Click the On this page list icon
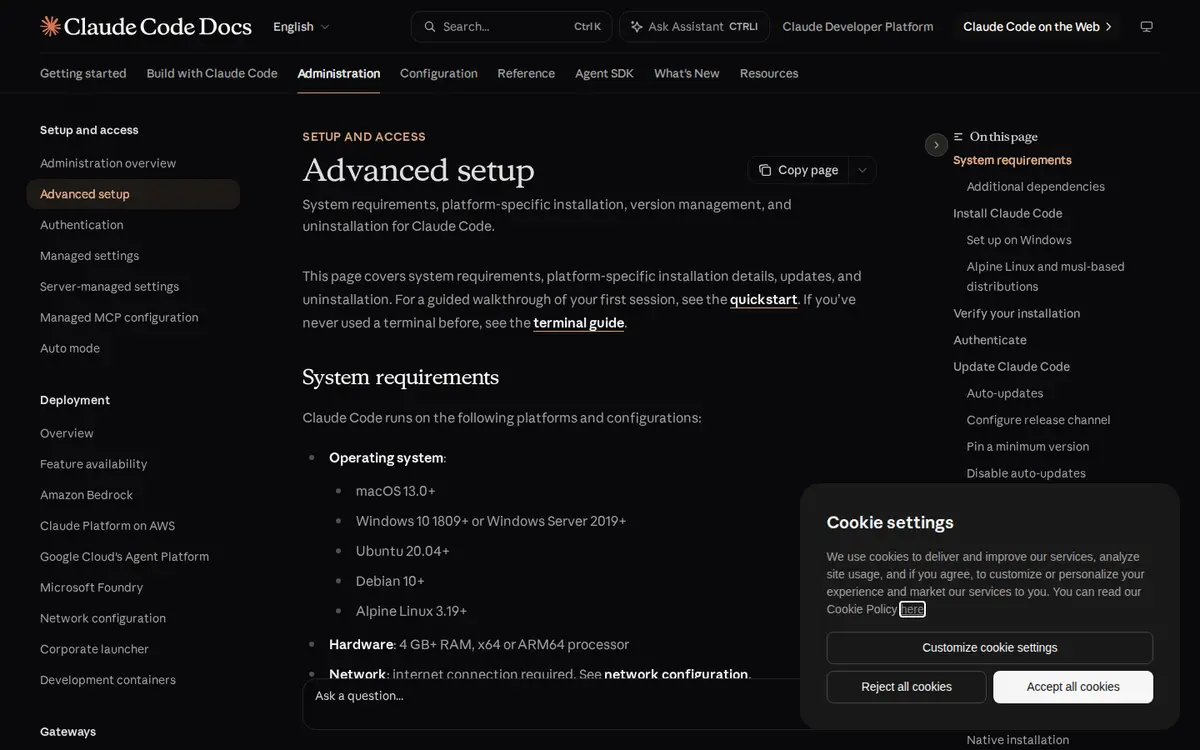 pyautogui.click(x=958, y=137)
